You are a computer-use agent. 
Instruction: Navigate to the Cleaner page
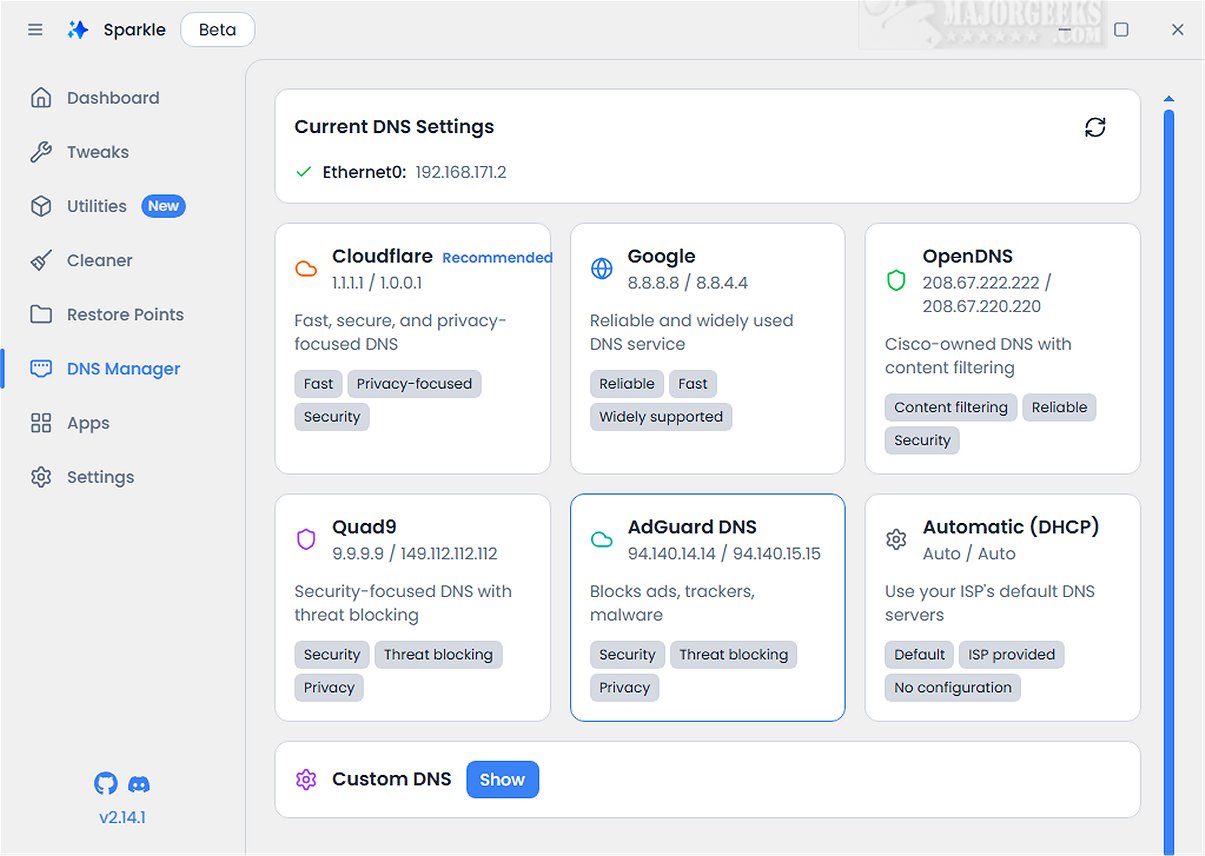point(99,260)
